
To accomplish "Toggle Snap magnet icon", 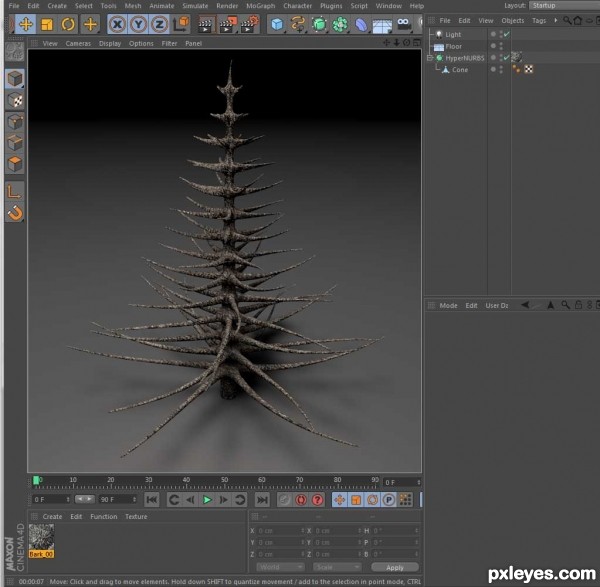I will pos(15,213).
